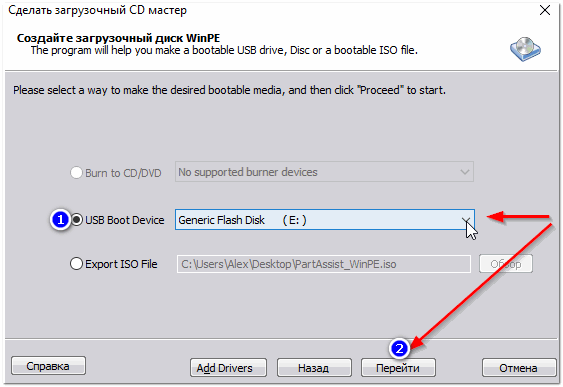Select the USB Boot Device radio button
The width and height of the screenshot is (563, 387).
pyautogui.click(x=77, y=220)
